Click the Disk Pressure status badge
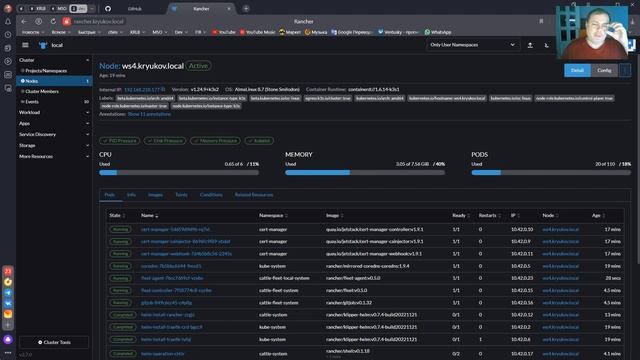Screen dimensions: 640x360 [x=165, y=141]
